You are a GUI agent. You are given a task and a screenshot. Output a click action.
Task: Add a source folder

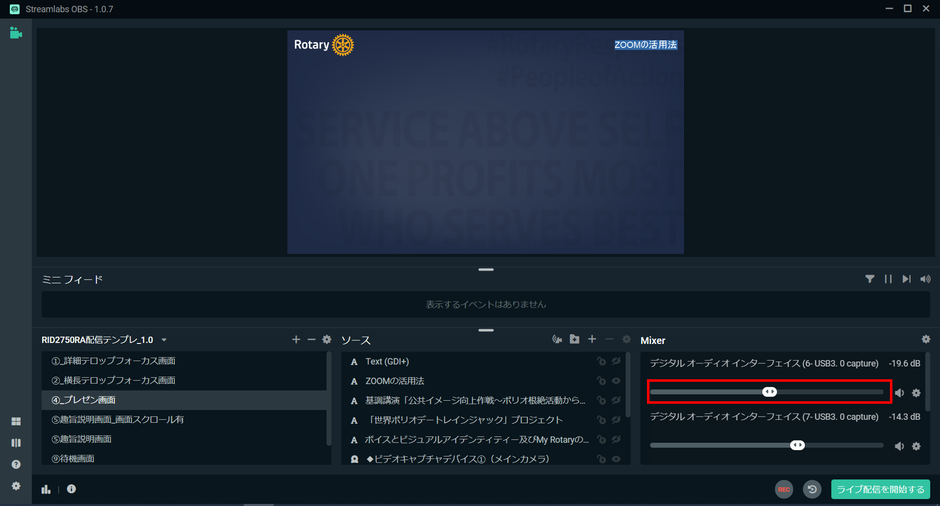coord(574,339)
